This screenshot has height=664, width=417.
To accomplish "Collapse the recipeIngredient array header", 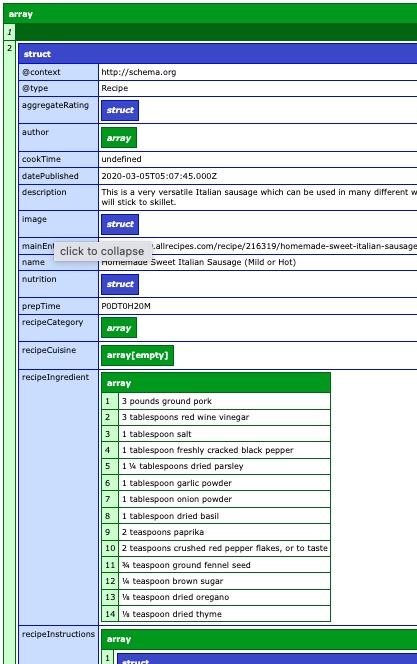I will 216,383.
